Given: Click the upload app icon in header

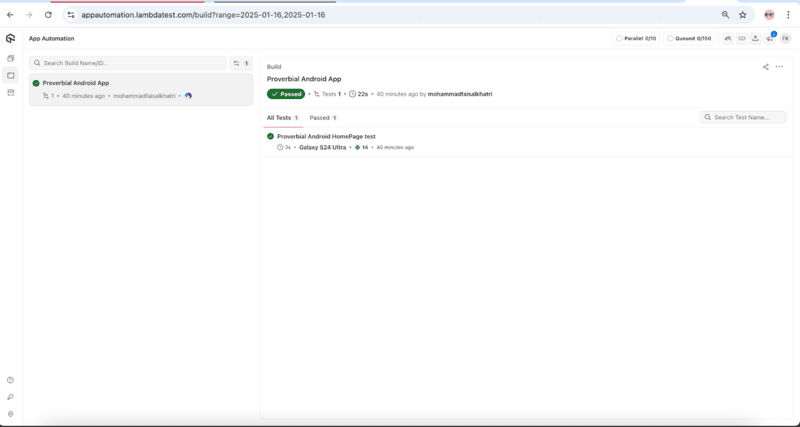Looking at the screenshot, I should click(x=756, y=38).
